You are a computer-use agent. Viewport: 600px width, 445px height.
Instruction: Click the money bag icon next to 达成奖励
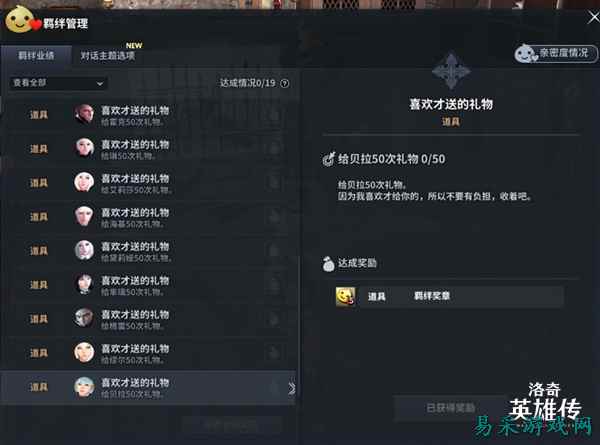[x=328, y=264]
